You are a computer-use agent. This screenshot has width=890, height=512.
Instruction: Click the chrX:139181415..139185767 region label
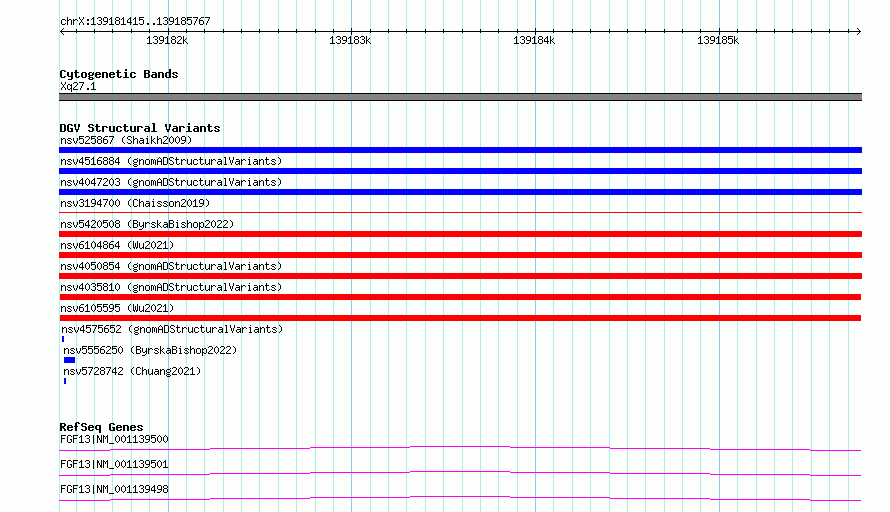point(135,22)
